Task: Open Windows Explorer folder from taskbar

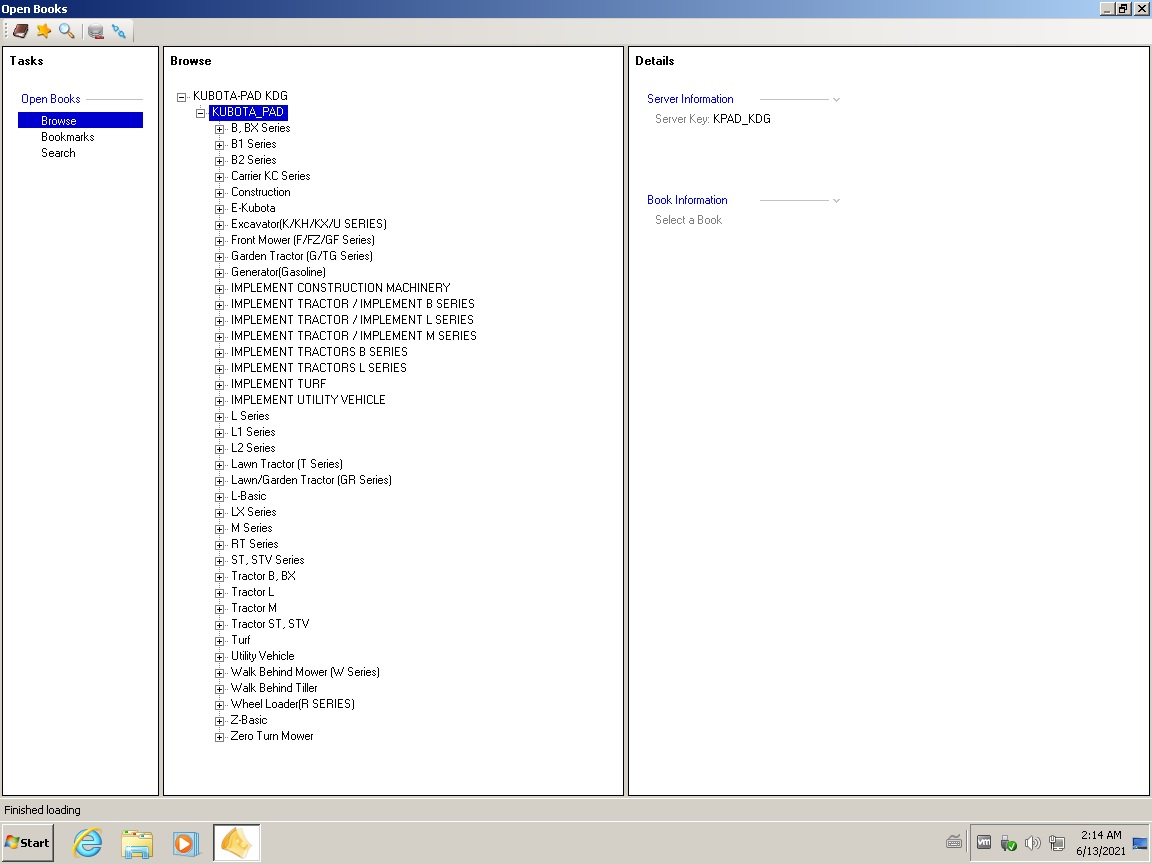Action: coord(137,843)
